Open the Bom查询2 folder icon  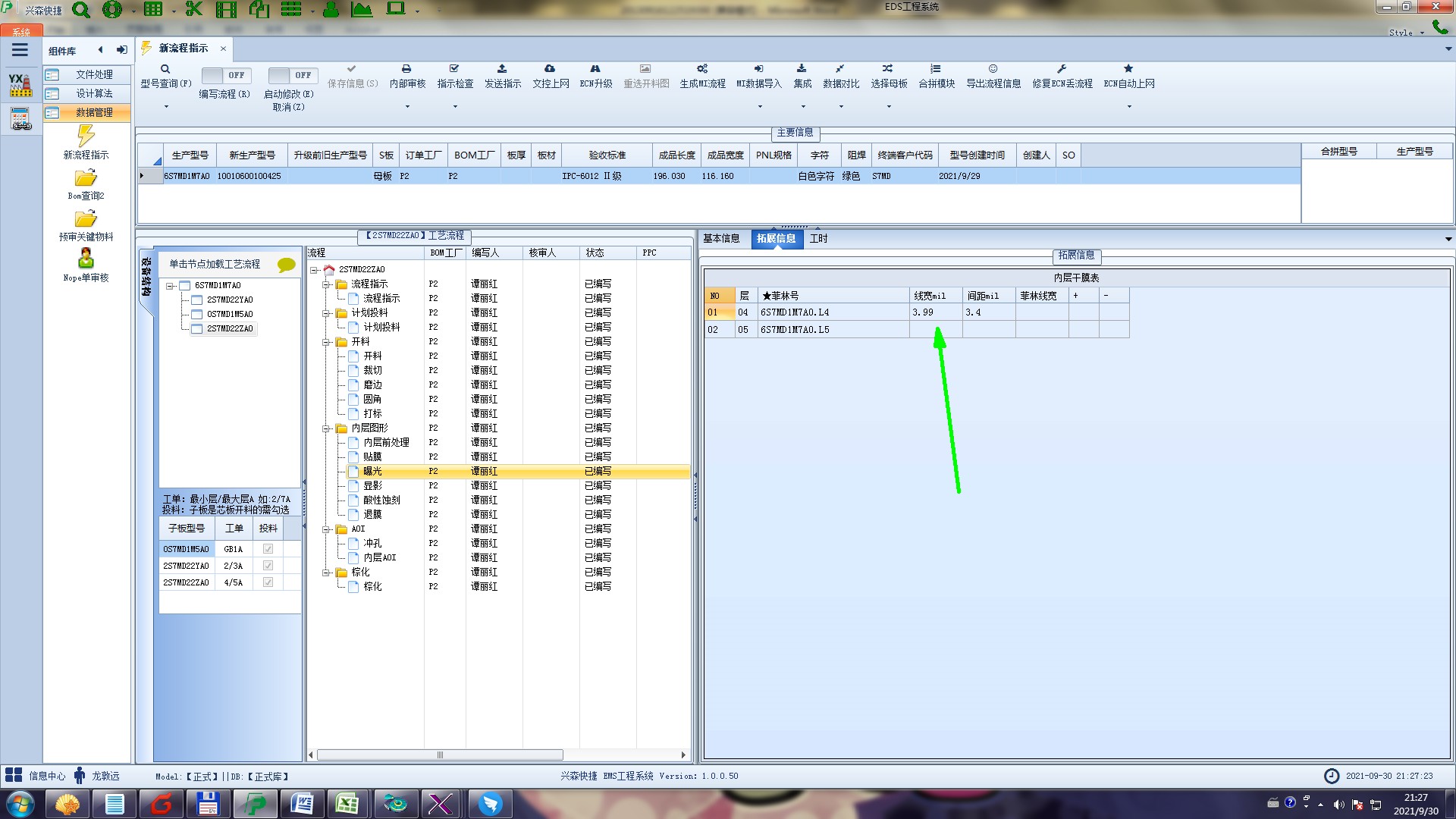86,178
